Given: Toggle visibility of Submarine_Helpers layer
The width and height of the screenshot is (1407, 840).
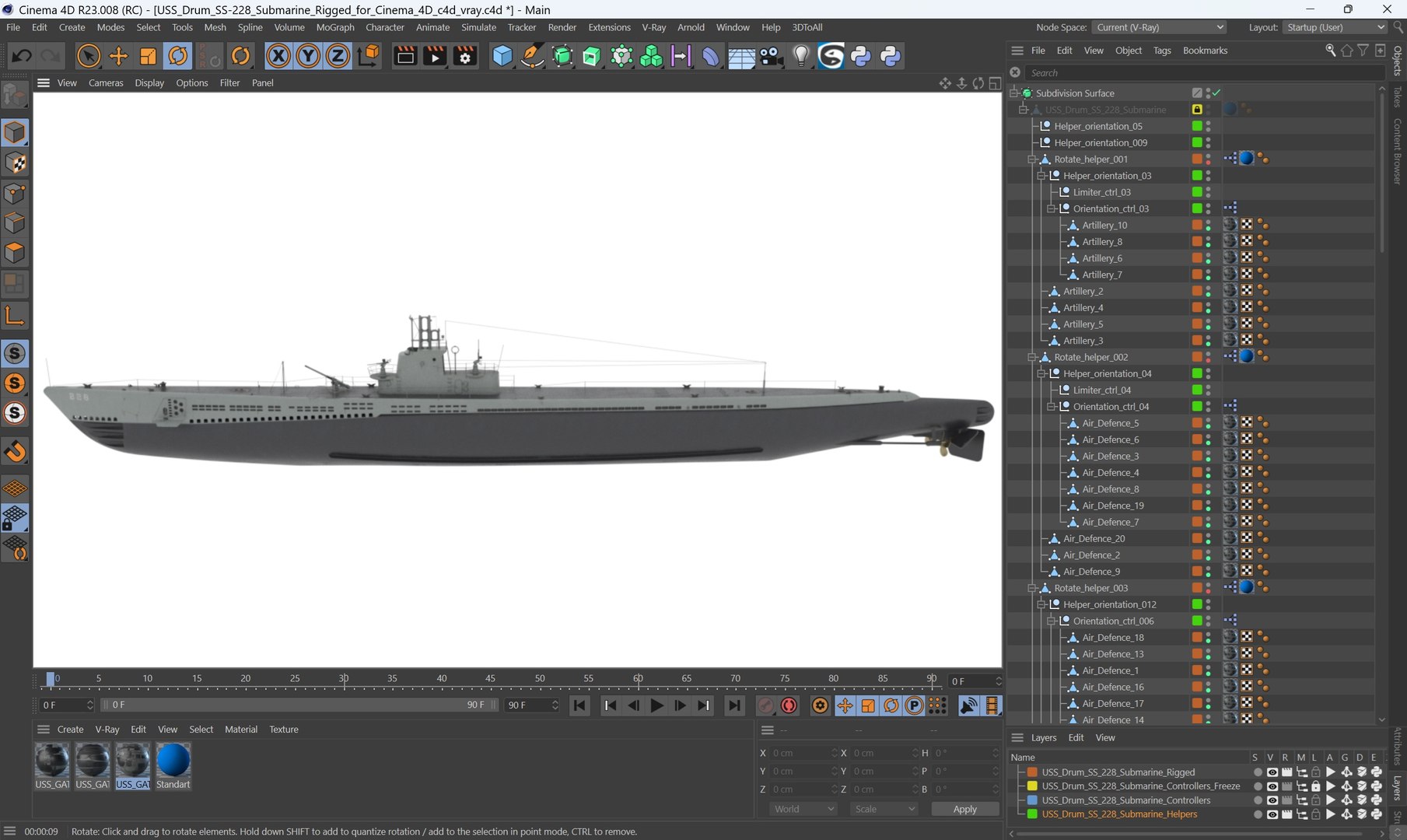Looking at the screenshot, I should point(1272,814).
